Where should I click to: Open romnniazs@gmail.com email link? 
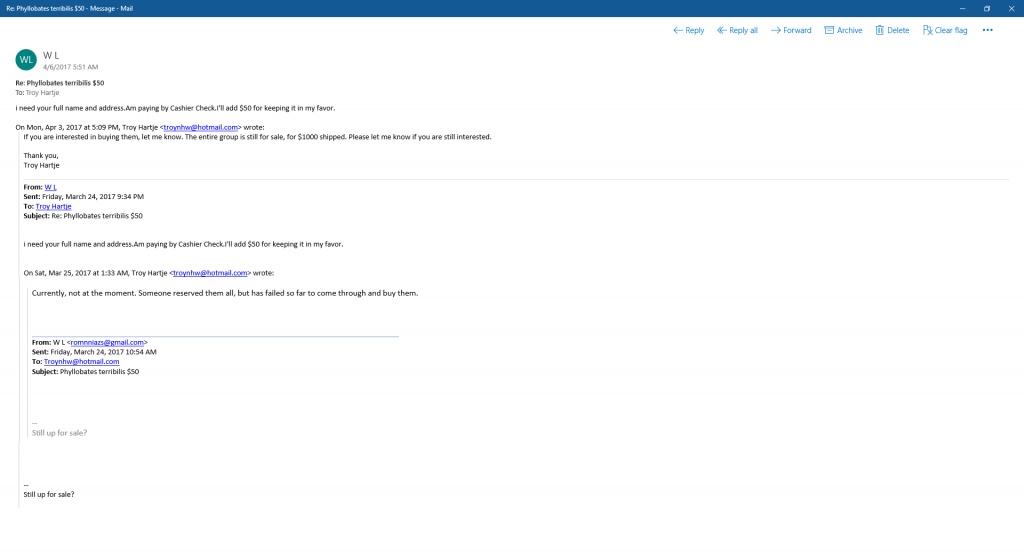pyautogui.click(x=107, y=342)
